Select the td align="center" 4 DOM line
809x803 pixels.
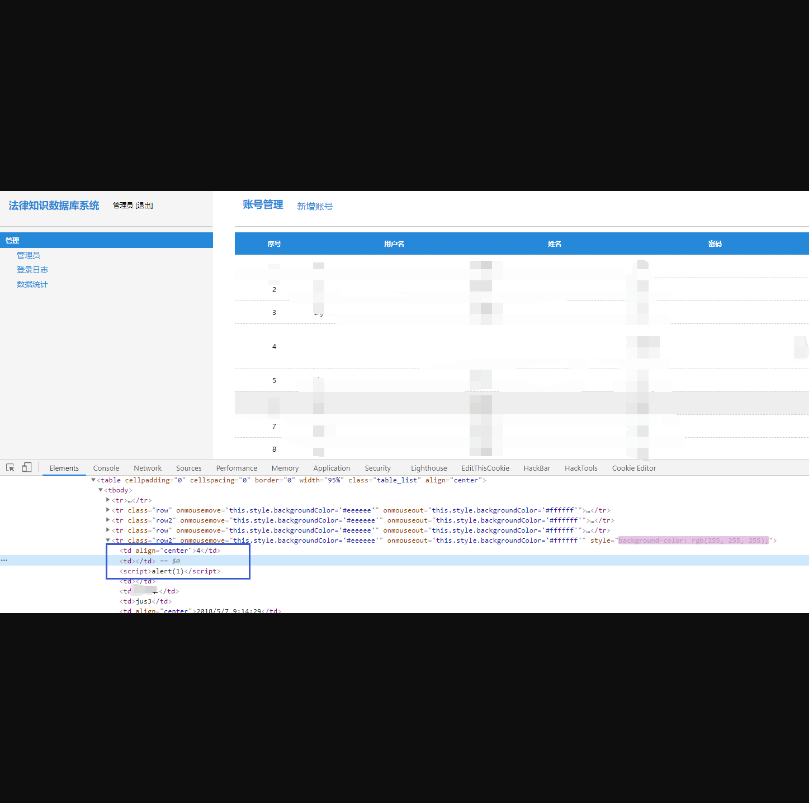[x=170, y=551]
